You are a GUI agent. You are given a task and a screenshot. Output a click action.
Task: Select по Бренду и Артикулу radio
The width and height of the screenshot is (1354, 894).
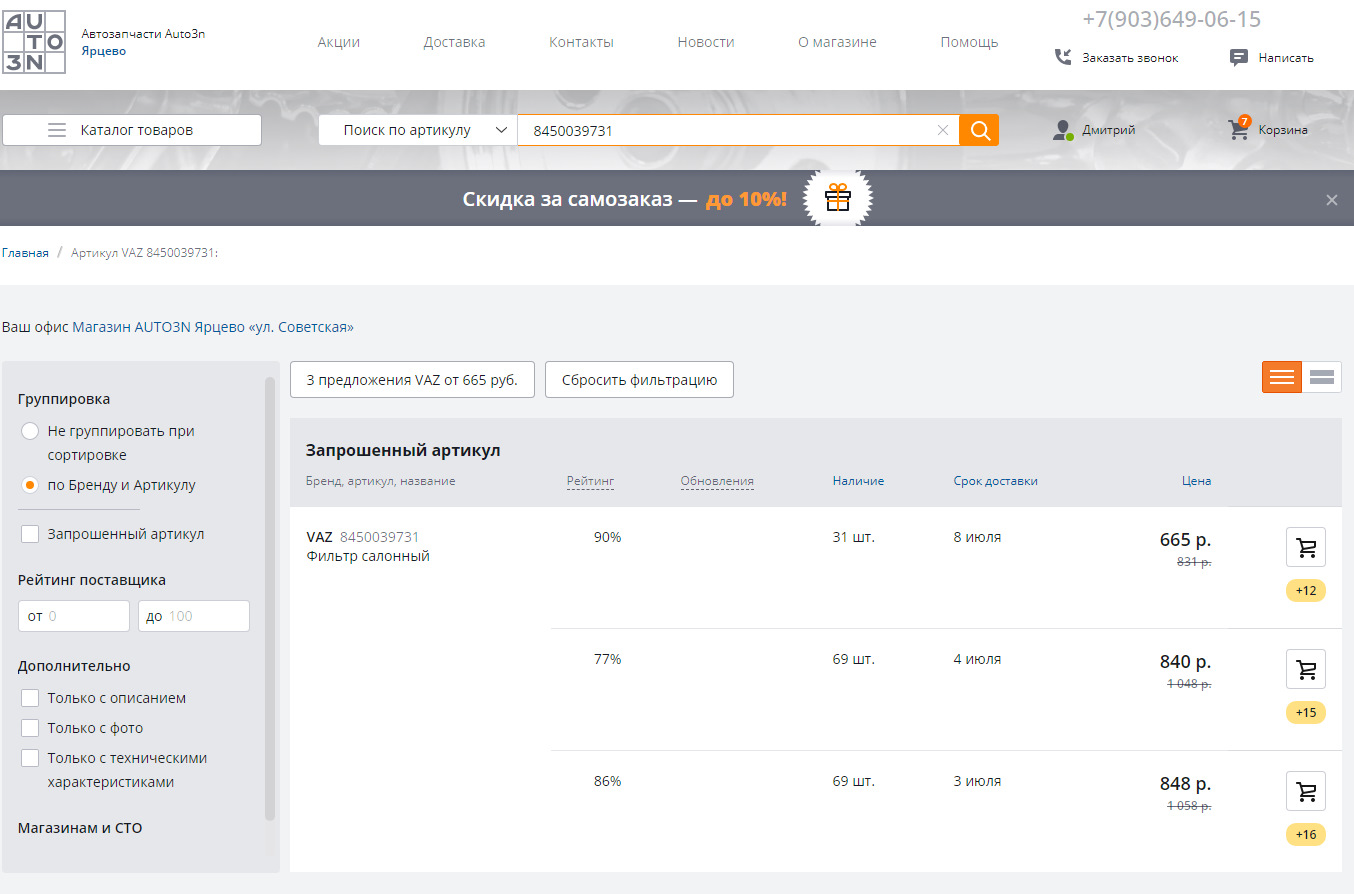[x=30, y=485]
